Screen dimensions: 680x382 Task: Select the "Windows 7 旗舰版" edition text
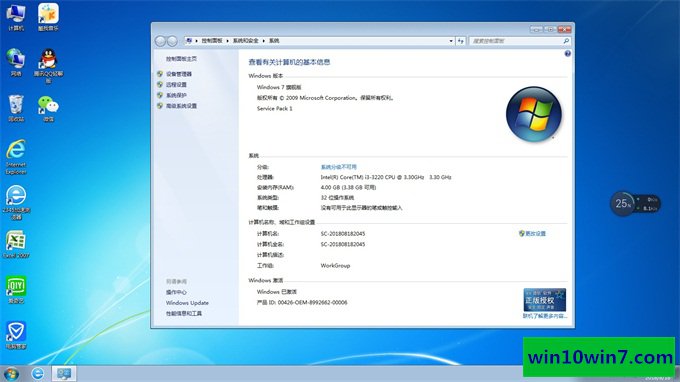(x=279, y=87)
